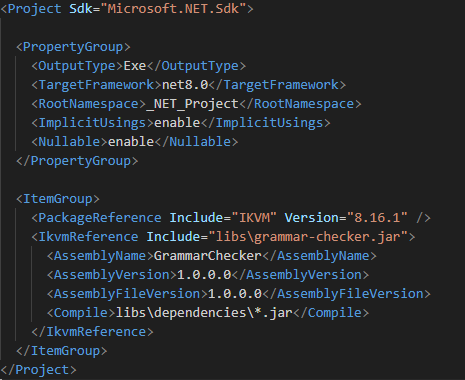This screenshot has height=380, width=465.
Task: Click the libs\dependencies\*.jar compile path
Action: 204,313
